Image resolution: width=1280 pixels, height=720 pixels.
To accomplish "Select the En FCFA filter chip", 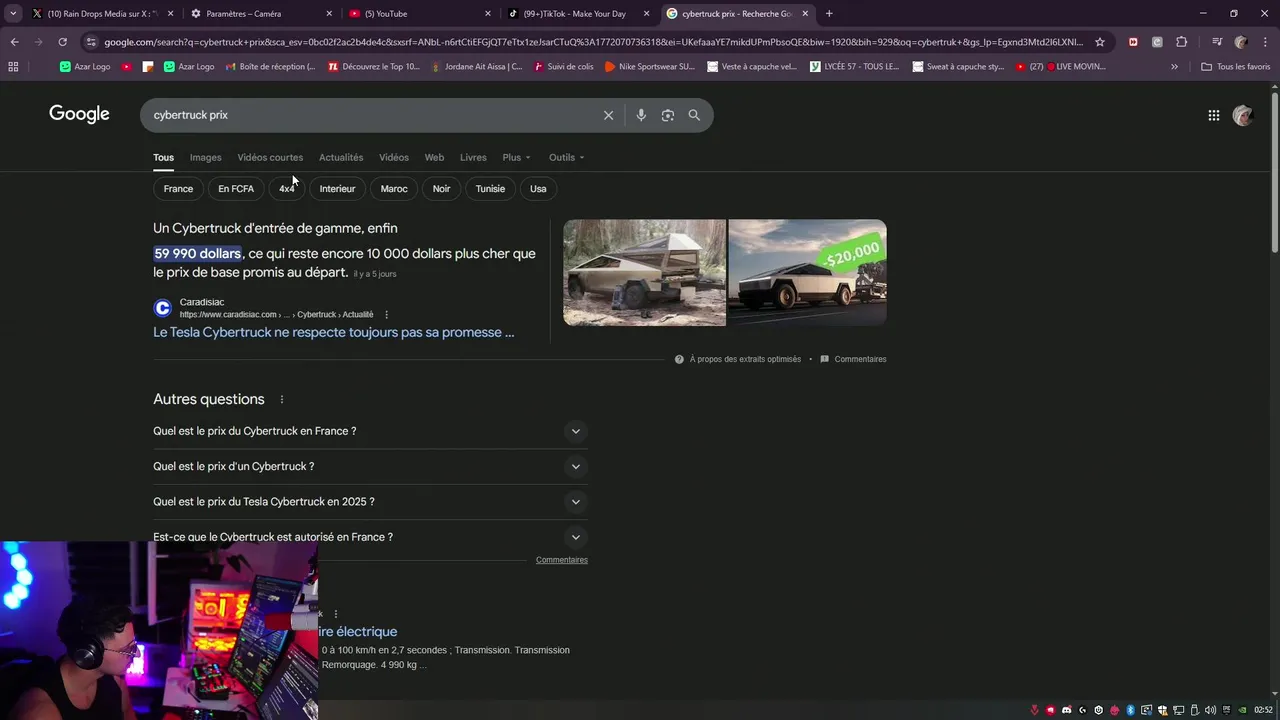I will (x=236, y=189).
